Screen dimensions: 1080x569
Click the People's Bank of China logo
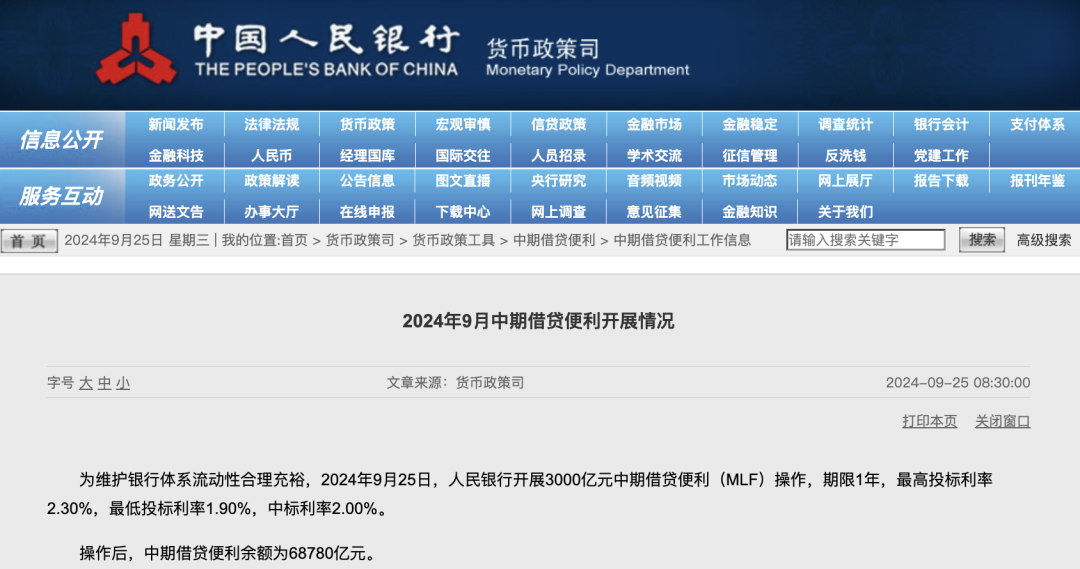(136, 49)
